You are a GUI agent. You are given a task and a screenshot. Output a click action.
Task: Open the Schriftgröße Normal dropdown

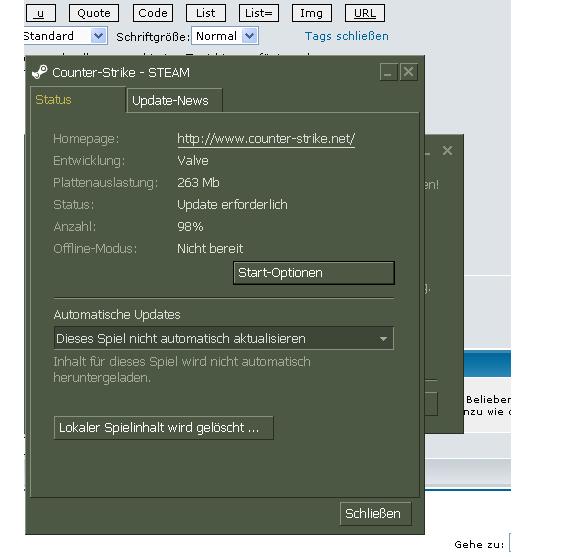coord(225,36)
